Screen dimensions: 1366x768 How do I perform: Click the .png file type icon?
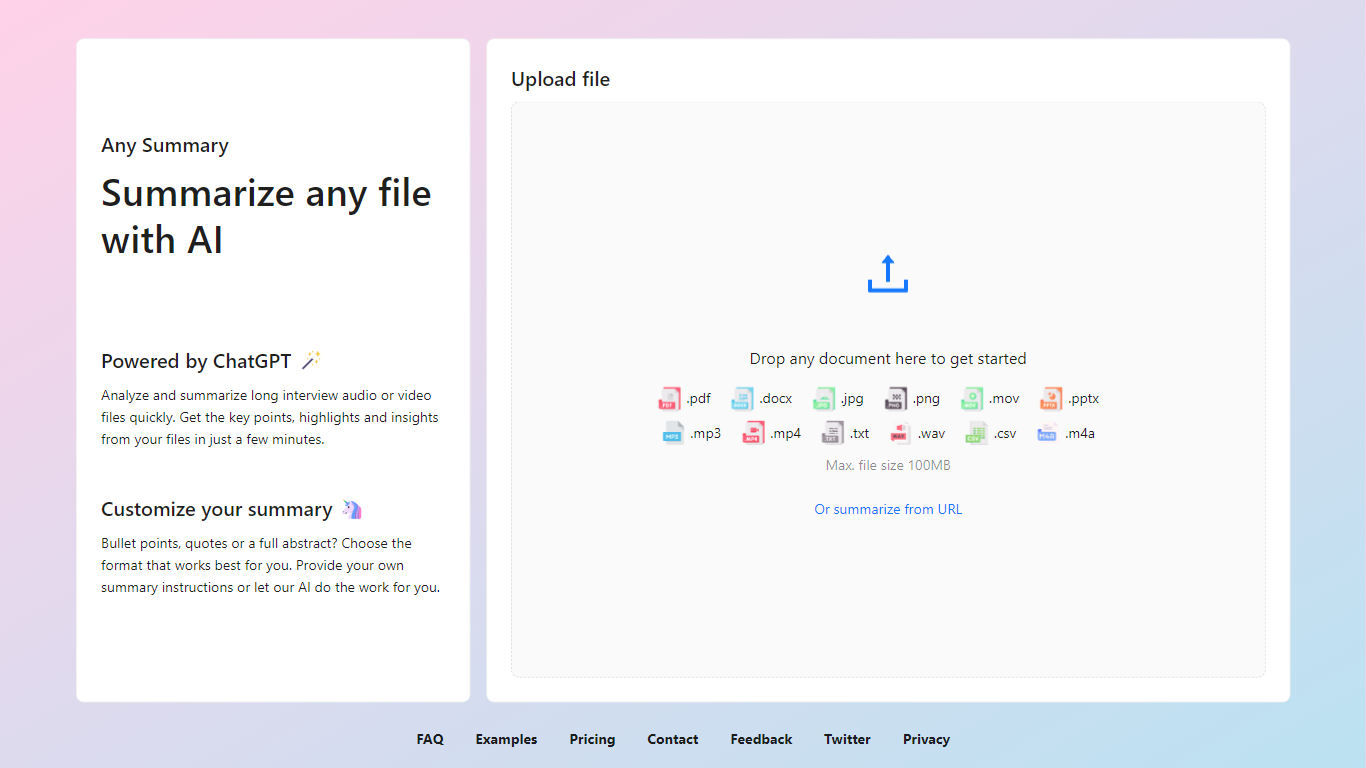pos(895,399)
